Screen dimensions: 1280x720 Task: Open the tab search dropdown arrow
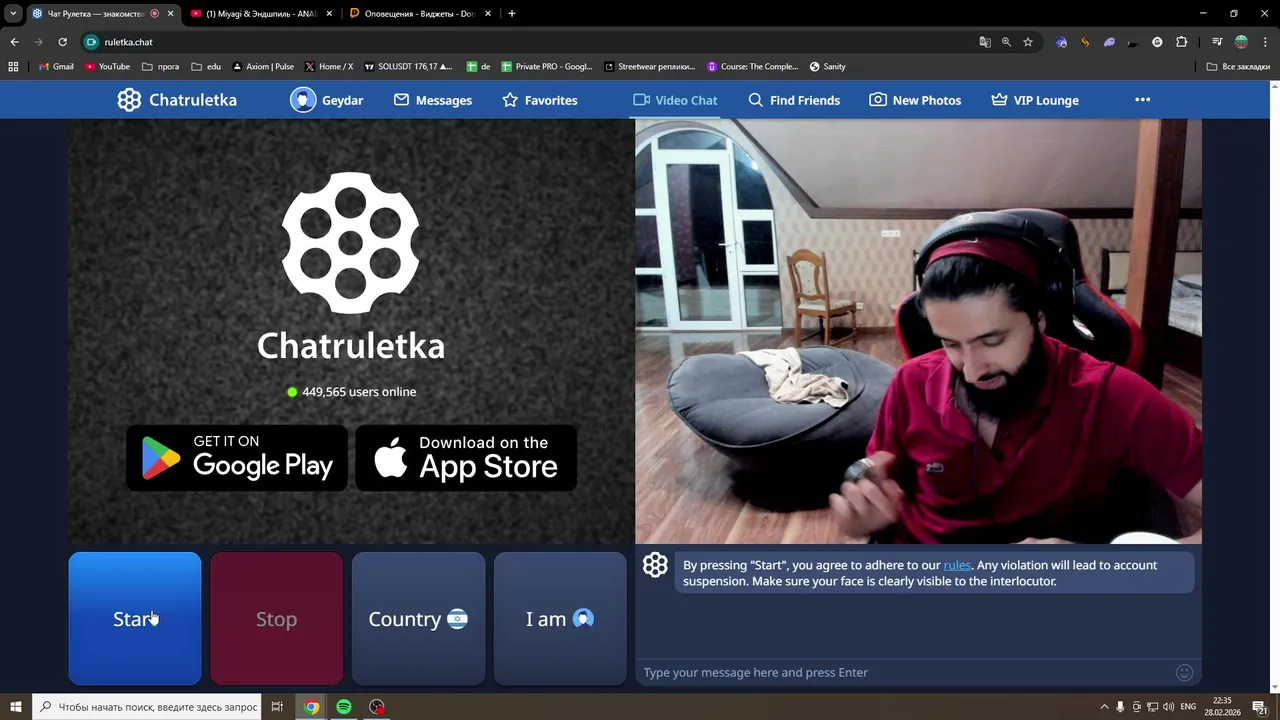[x=13, y=14]
